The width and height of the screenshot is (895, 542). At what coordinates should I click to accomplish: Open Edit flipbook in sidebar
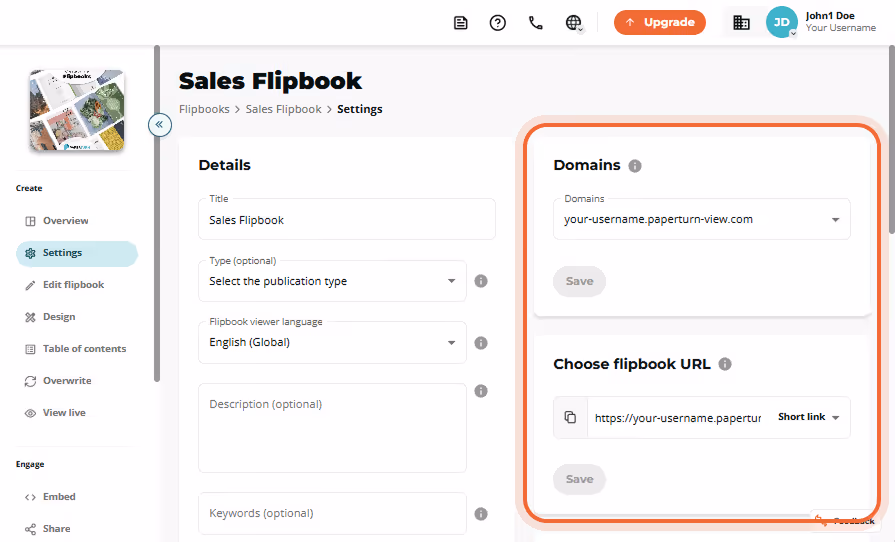point(76,285)
